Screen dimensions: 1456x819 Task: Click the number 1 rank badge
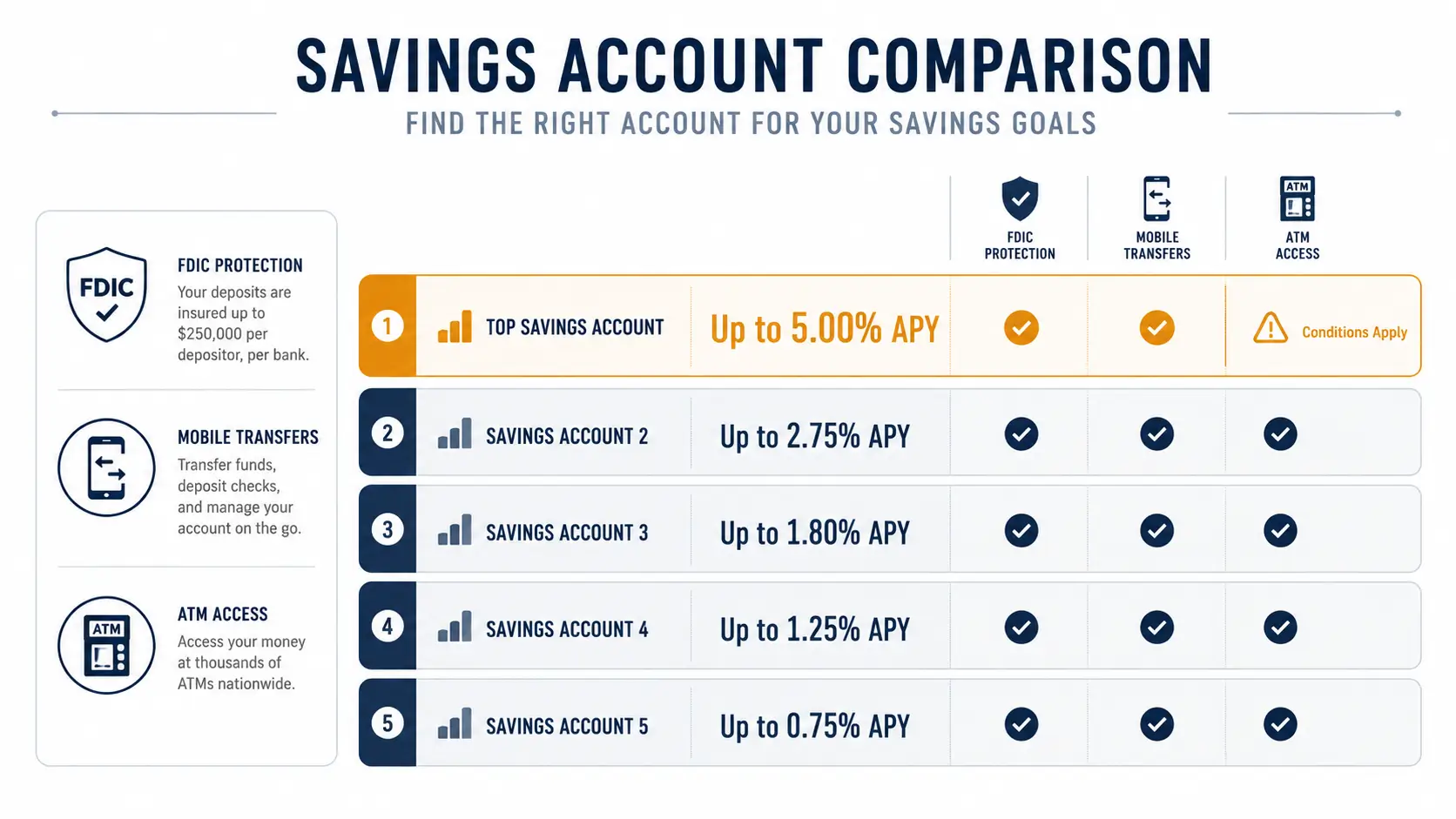(x=388, y=326)
